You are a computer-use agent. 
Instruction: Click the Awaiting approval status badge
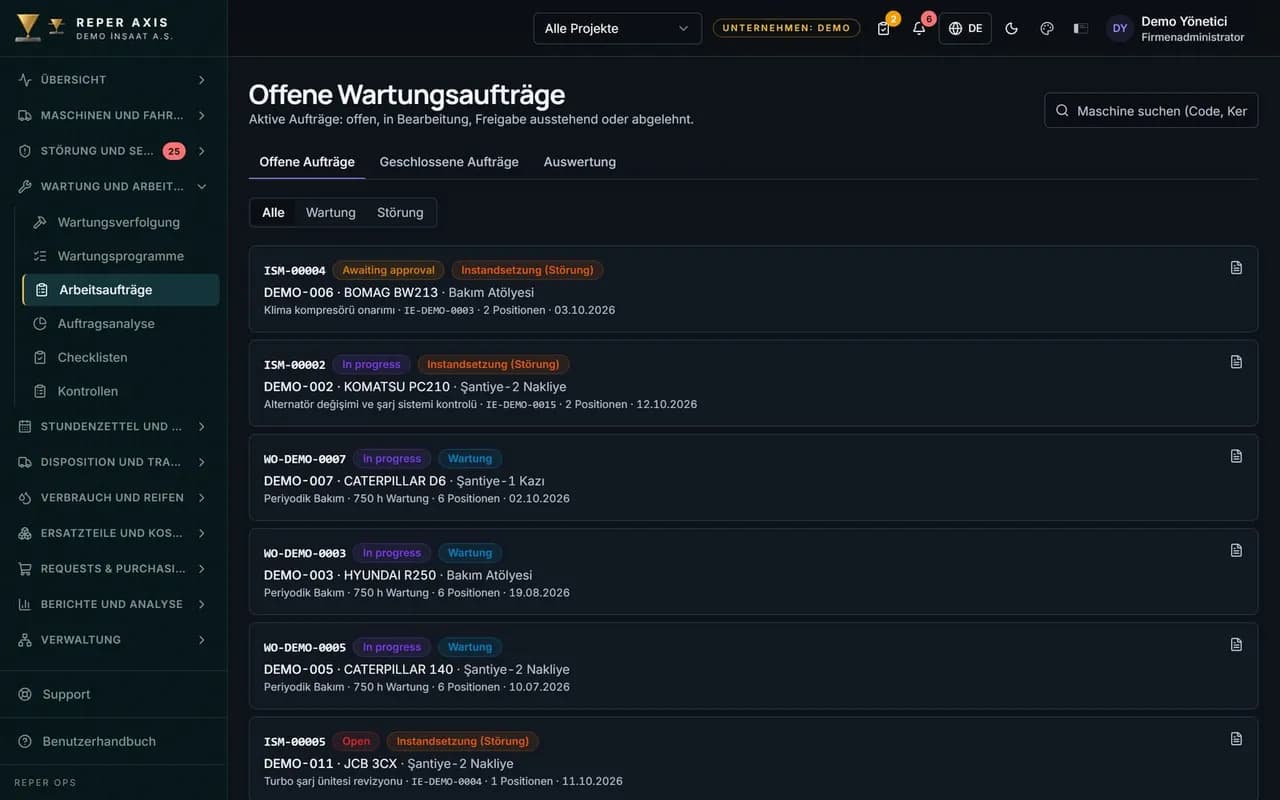[388, 270]
